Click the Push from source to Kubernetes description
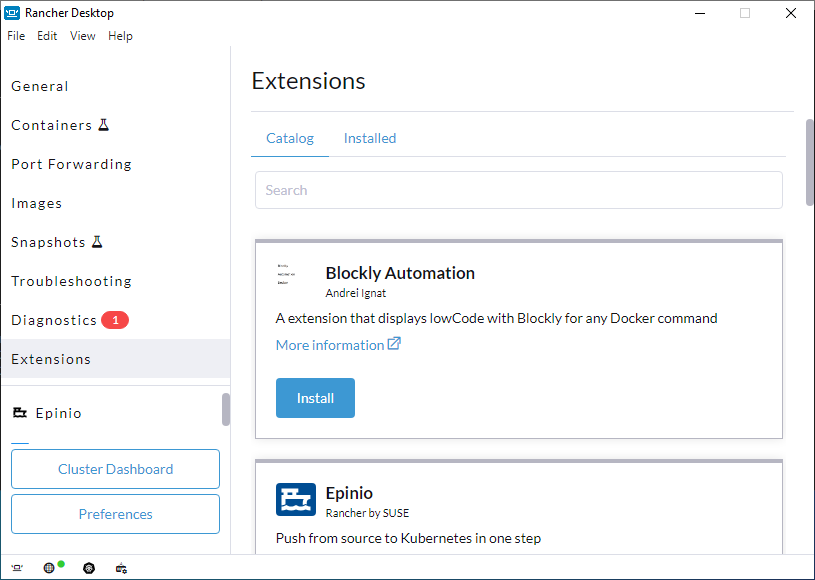Screen dimensions: 815x580 tap(409, 538)
